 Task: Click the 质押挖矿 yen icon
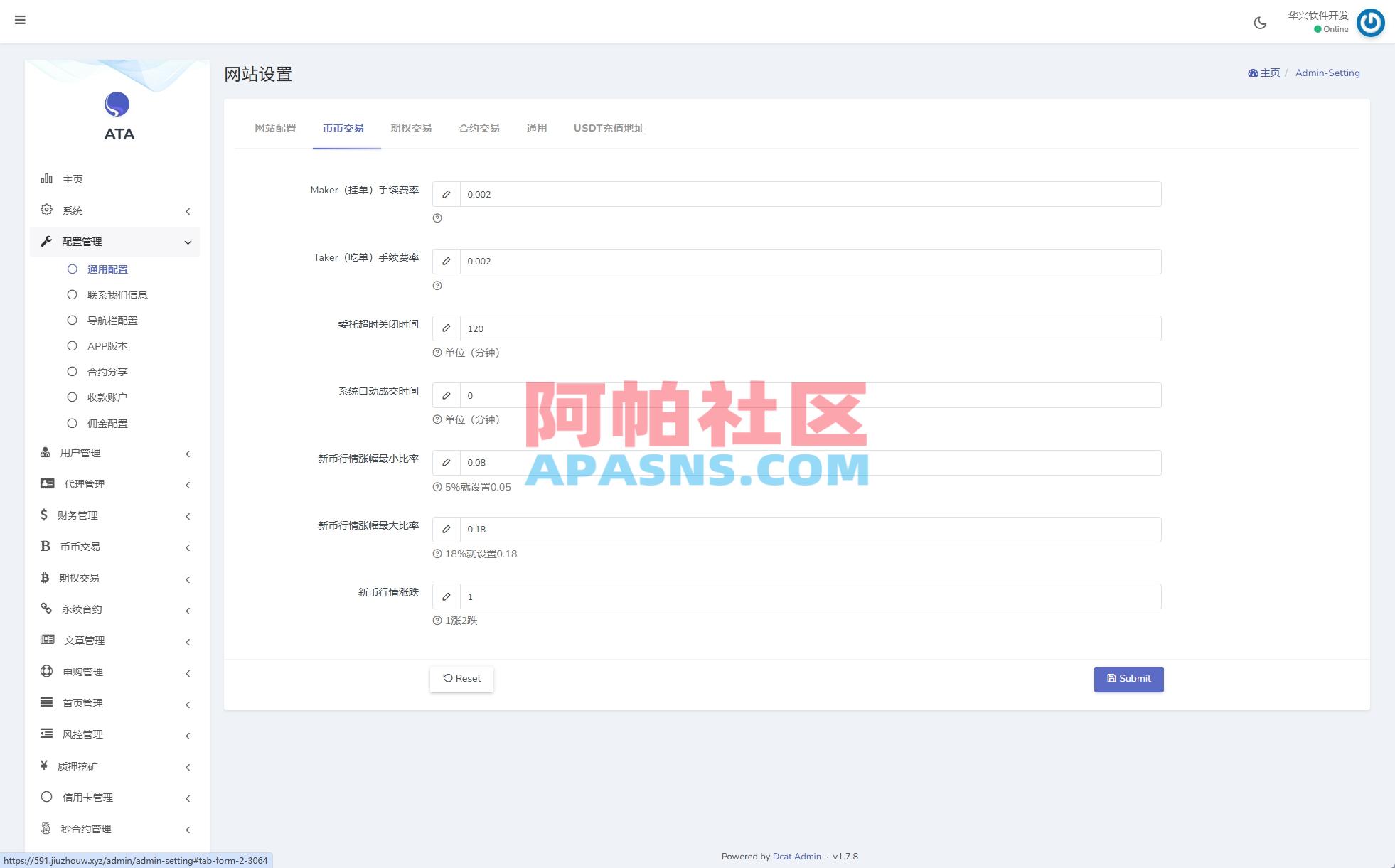click(x=45, y=766)
